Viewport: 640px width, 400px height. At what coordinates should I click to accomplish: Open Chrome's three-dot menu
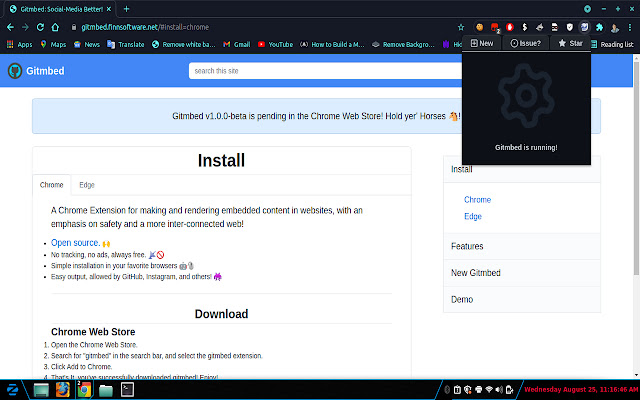point(630,27)
